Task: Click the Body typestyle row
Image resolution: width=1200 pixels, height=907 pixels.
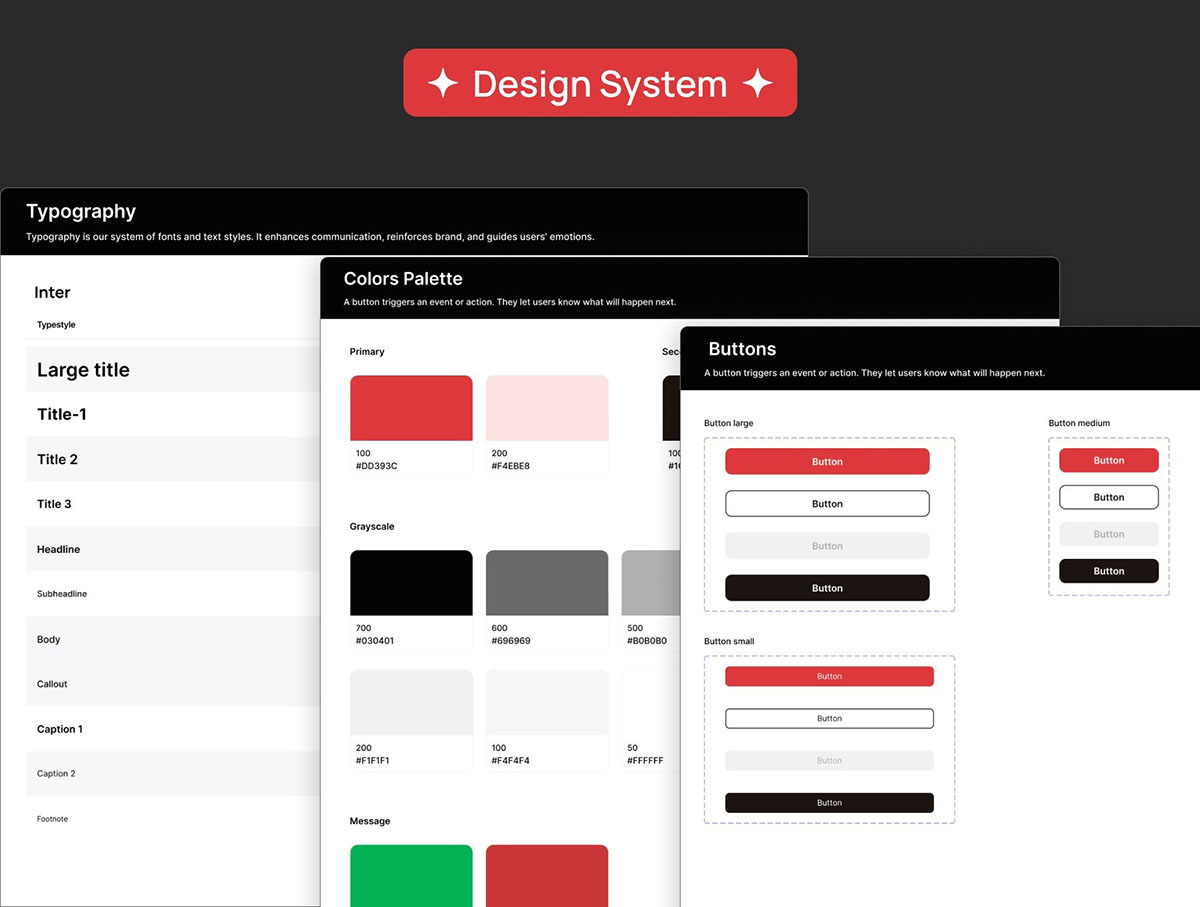Action: (173, 639)
